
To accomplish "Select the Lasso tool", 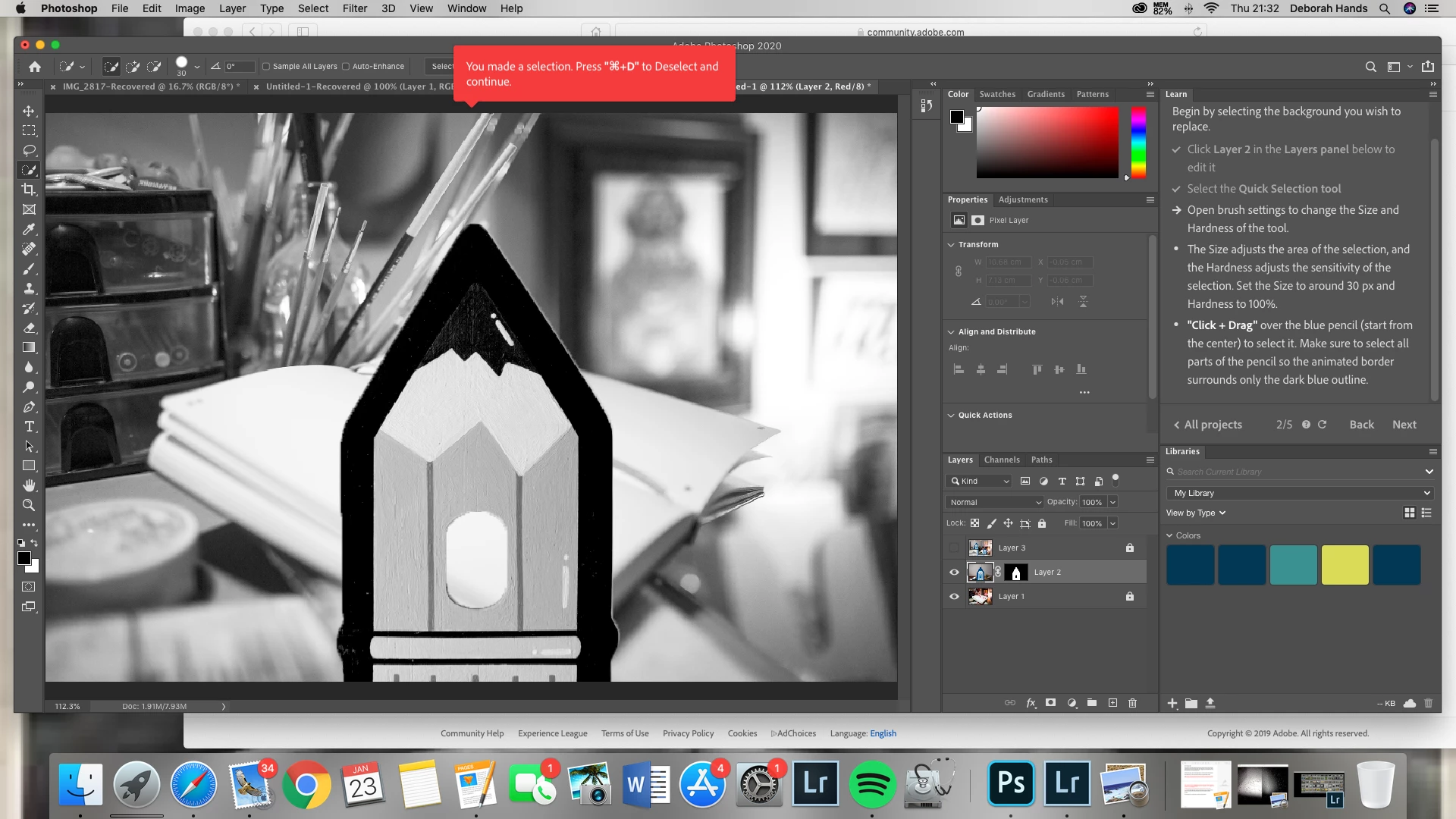I will click(x=29, y=150).
